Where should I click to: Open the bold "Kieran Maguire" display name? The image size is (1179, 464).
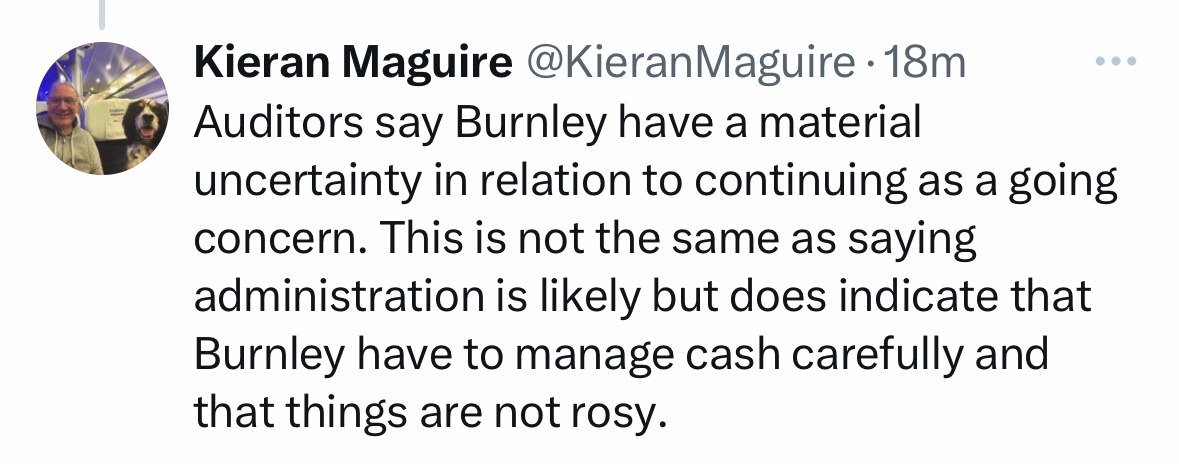click(x=350, y=64)
